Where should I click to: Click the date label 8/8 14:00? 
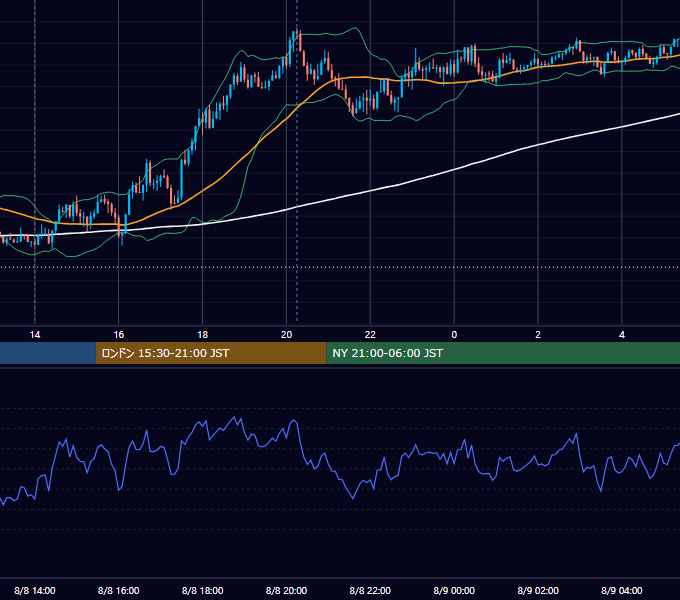coord(35,590)
